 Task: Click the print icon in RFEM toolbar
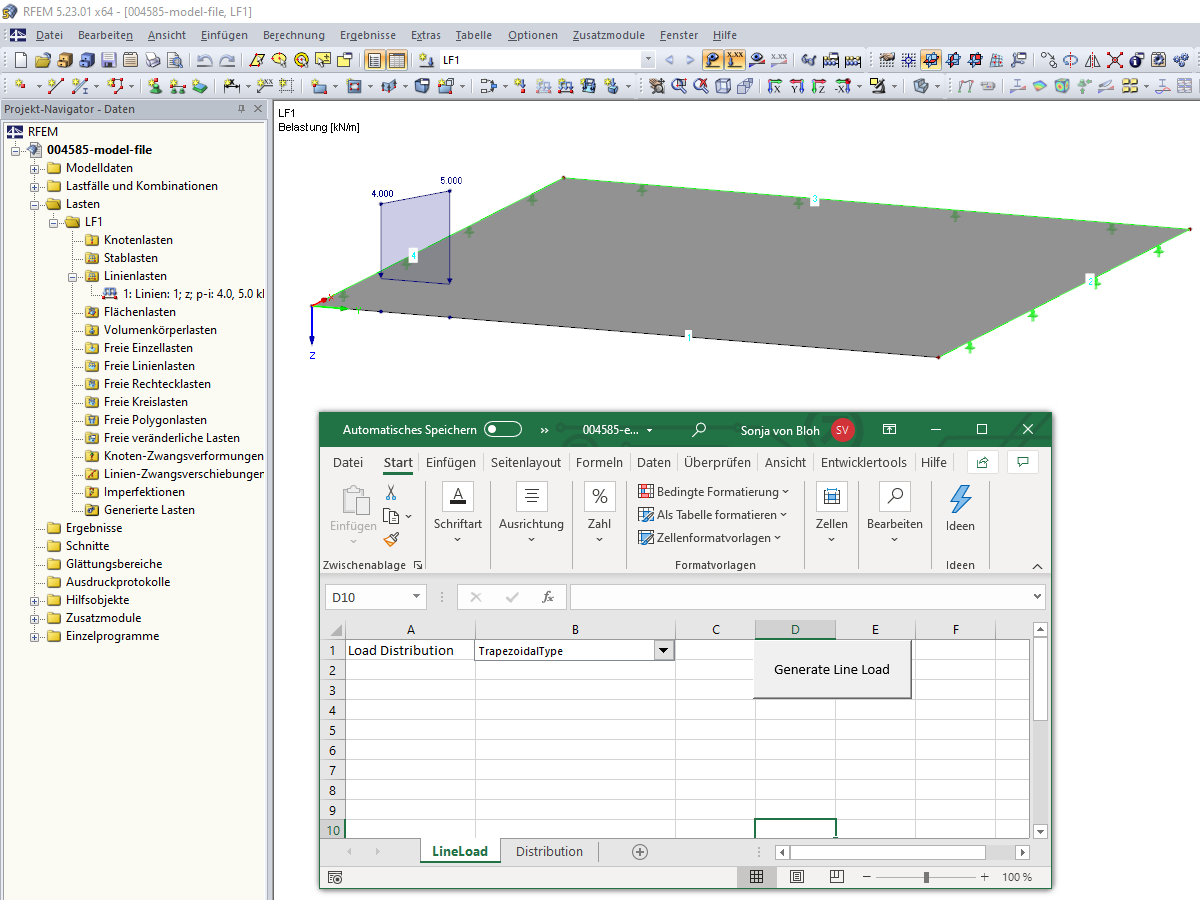[153, 60]
